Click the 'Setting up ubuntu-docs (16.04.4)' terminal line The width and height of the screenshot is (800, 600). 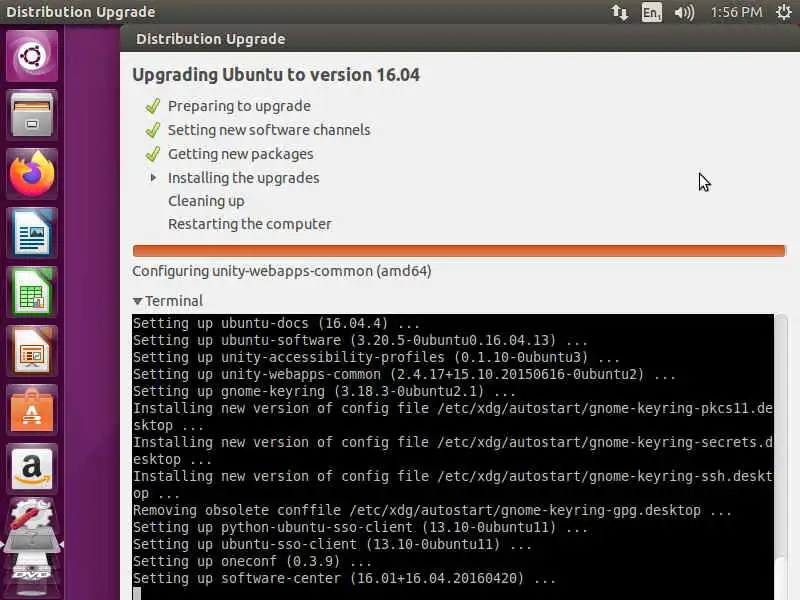click(276, 323)
